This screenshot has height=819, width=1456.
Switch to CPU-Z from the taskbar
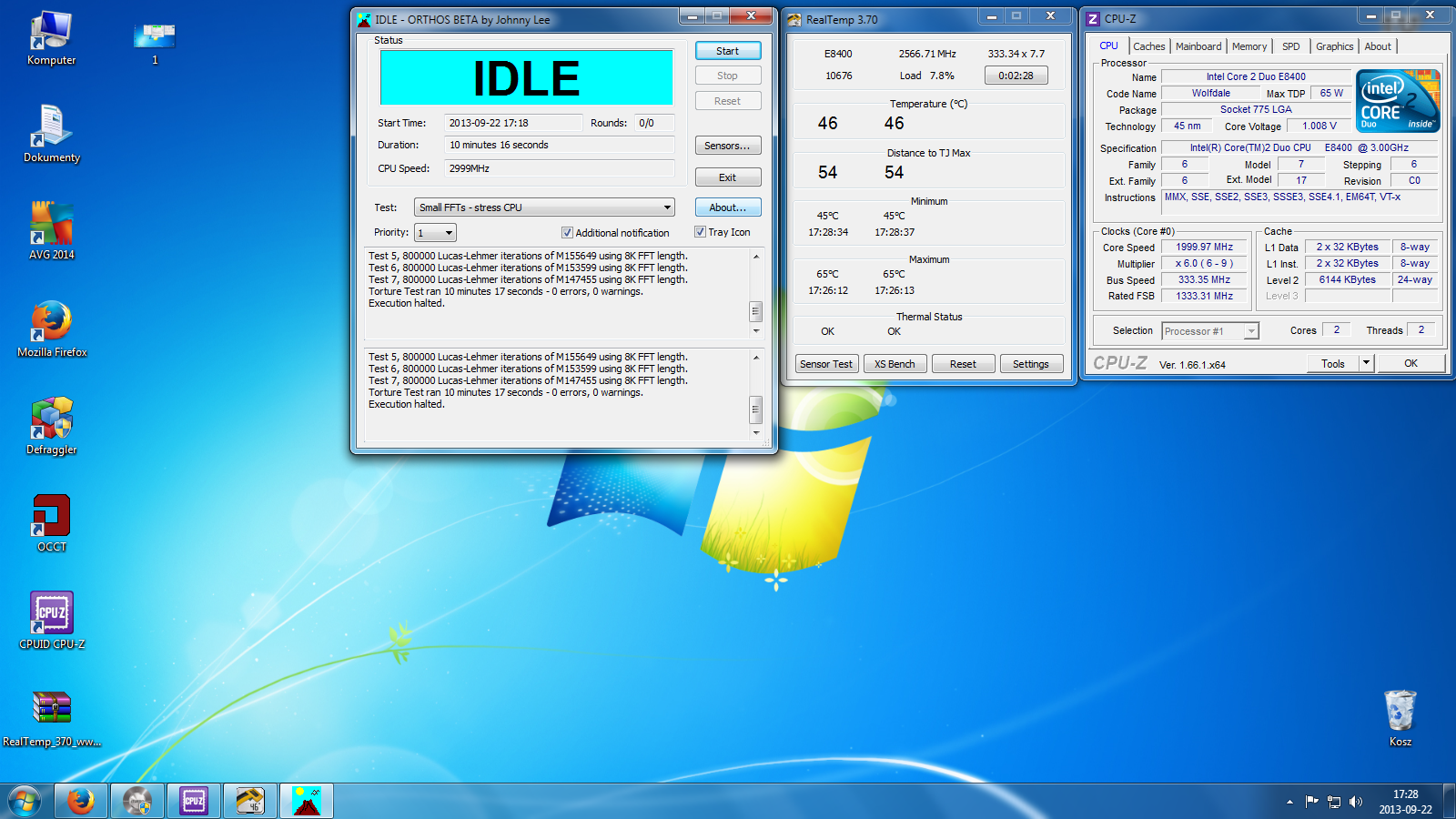[194, 801]
